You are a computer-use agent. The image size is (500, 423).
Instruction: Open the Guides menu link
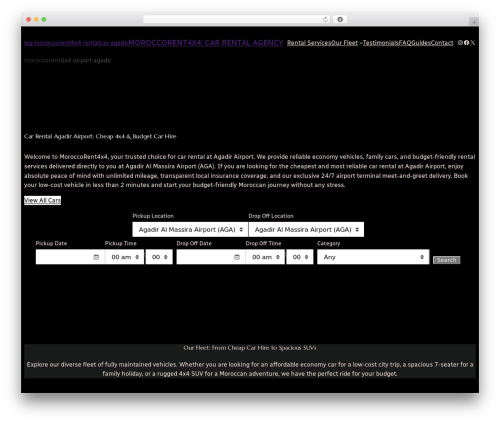point(421,43)
